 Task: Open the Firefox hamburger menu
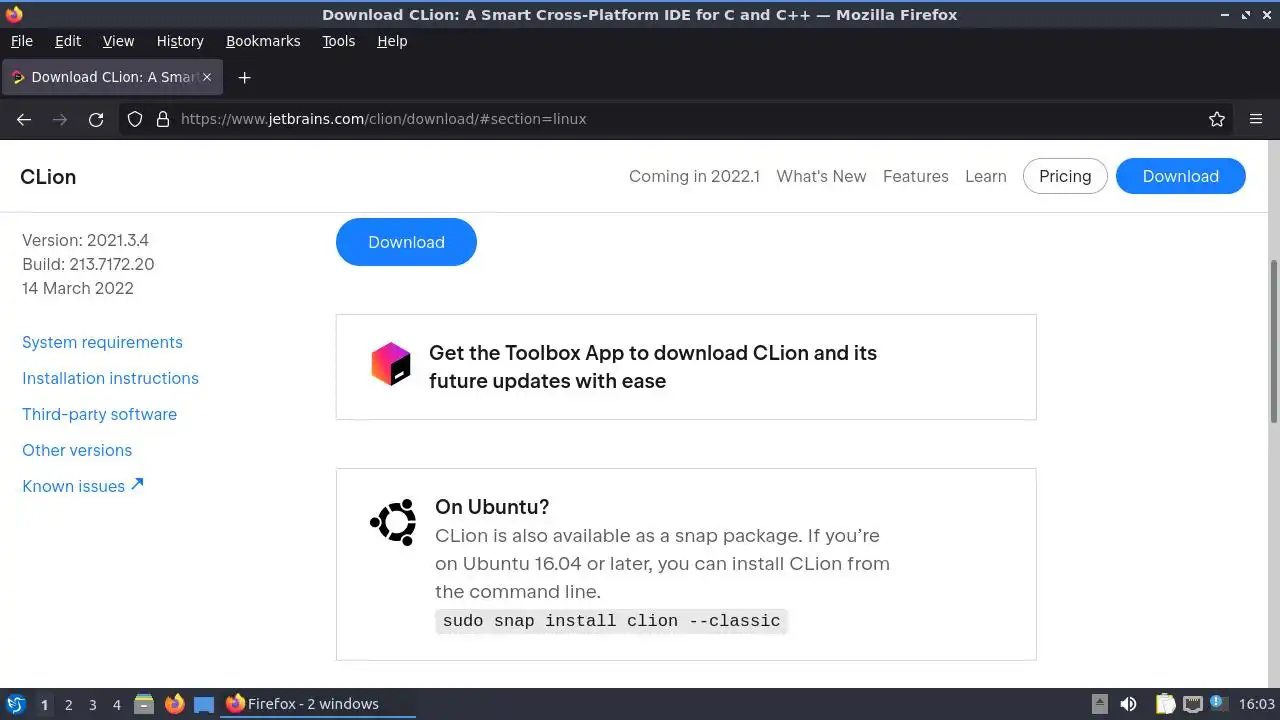[1256, 119]
